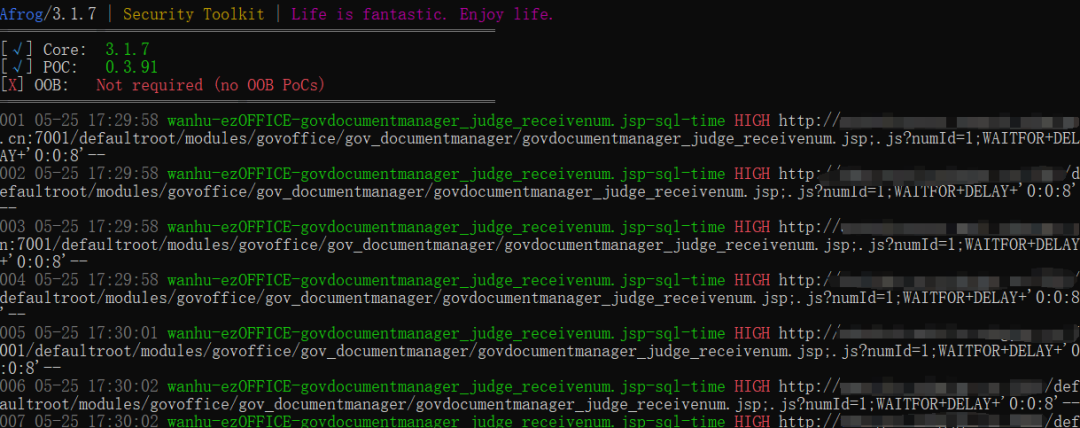This screenshot has height=428, width=1080.
Task: Click timestamp 17:29:58 in result 003
Action: [123, 227]
